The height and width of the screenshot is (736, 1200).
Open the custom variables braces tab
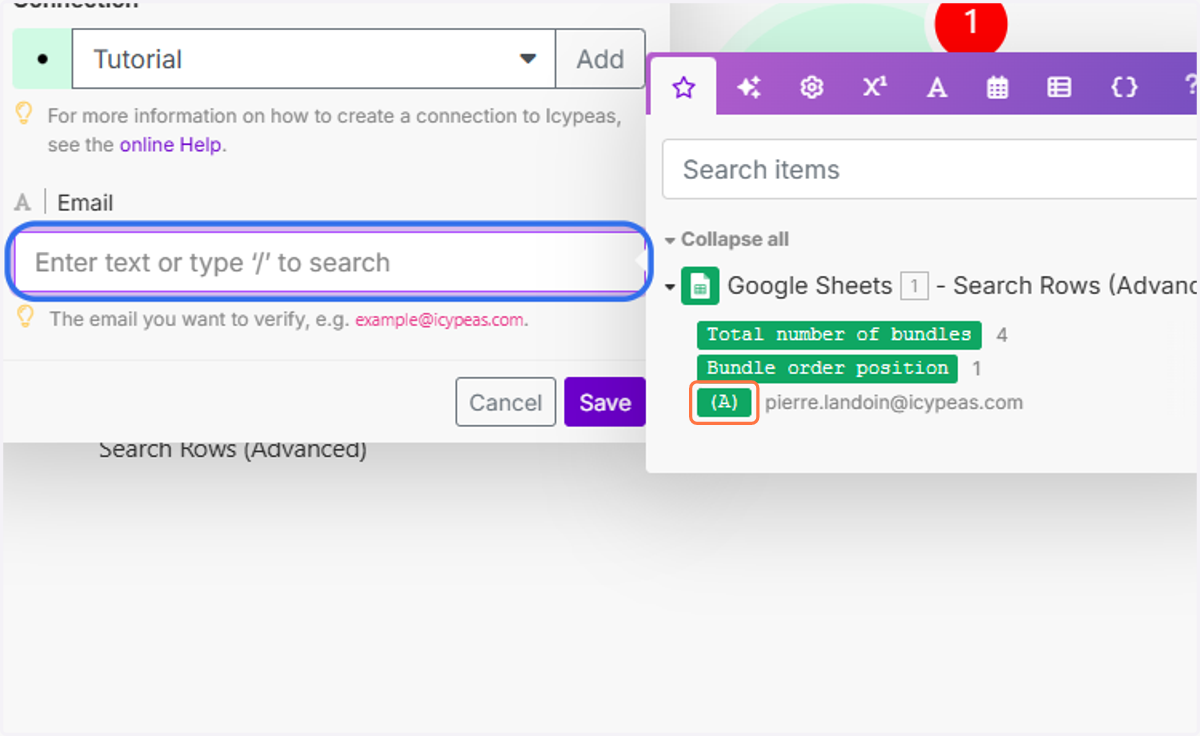tap(1124, 87)
